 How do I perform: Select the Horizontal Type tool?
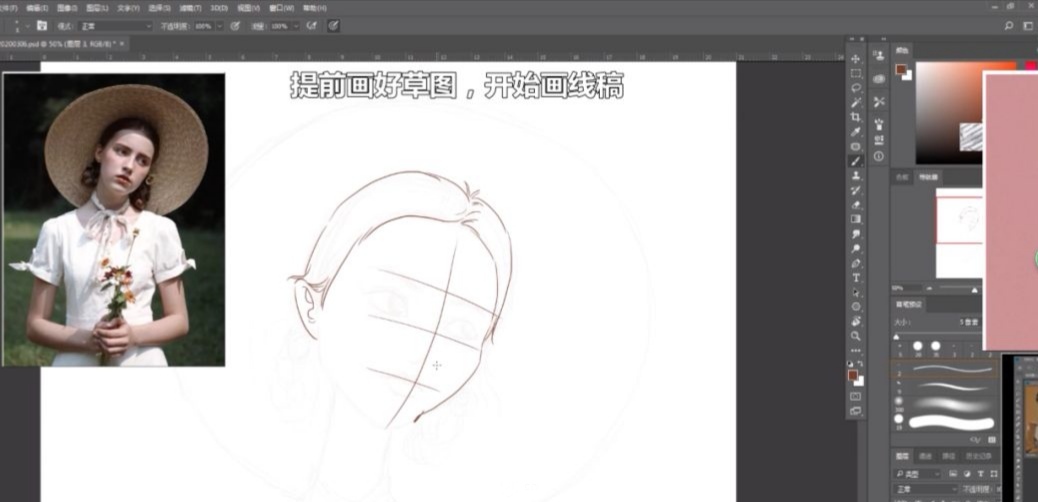pyautogui.click(x=856, y=277)
